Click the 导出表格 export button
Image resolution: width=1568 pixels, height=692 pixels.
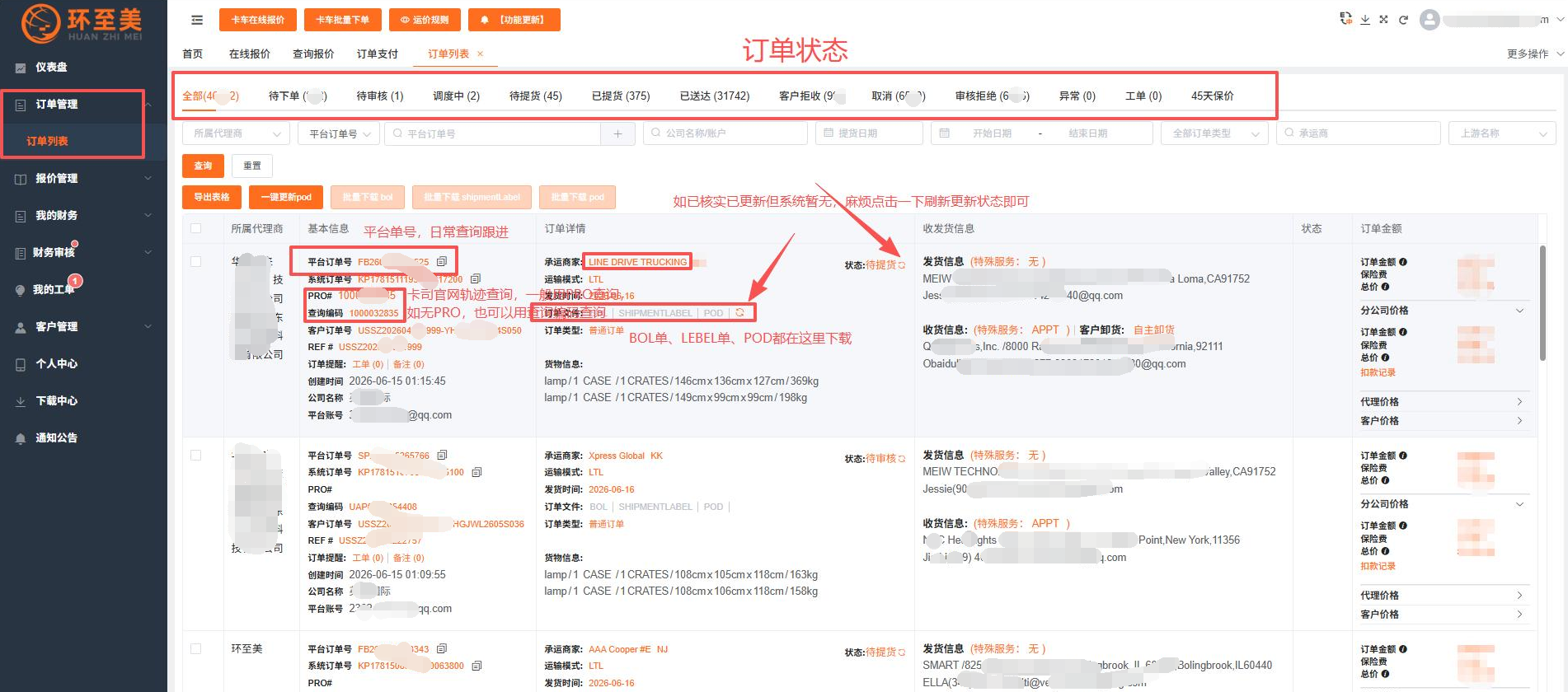coord(212,197)
